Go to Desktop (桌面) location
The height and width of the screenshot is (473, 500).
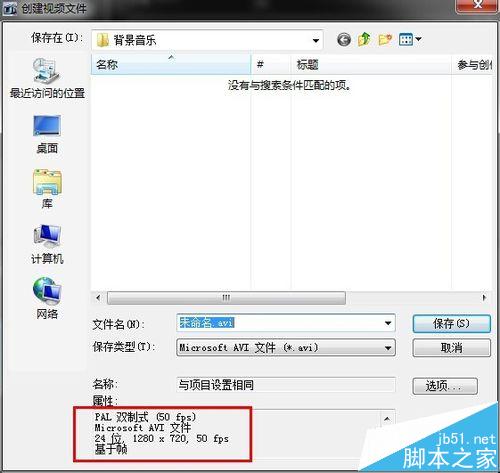click(x=47, y=134)
